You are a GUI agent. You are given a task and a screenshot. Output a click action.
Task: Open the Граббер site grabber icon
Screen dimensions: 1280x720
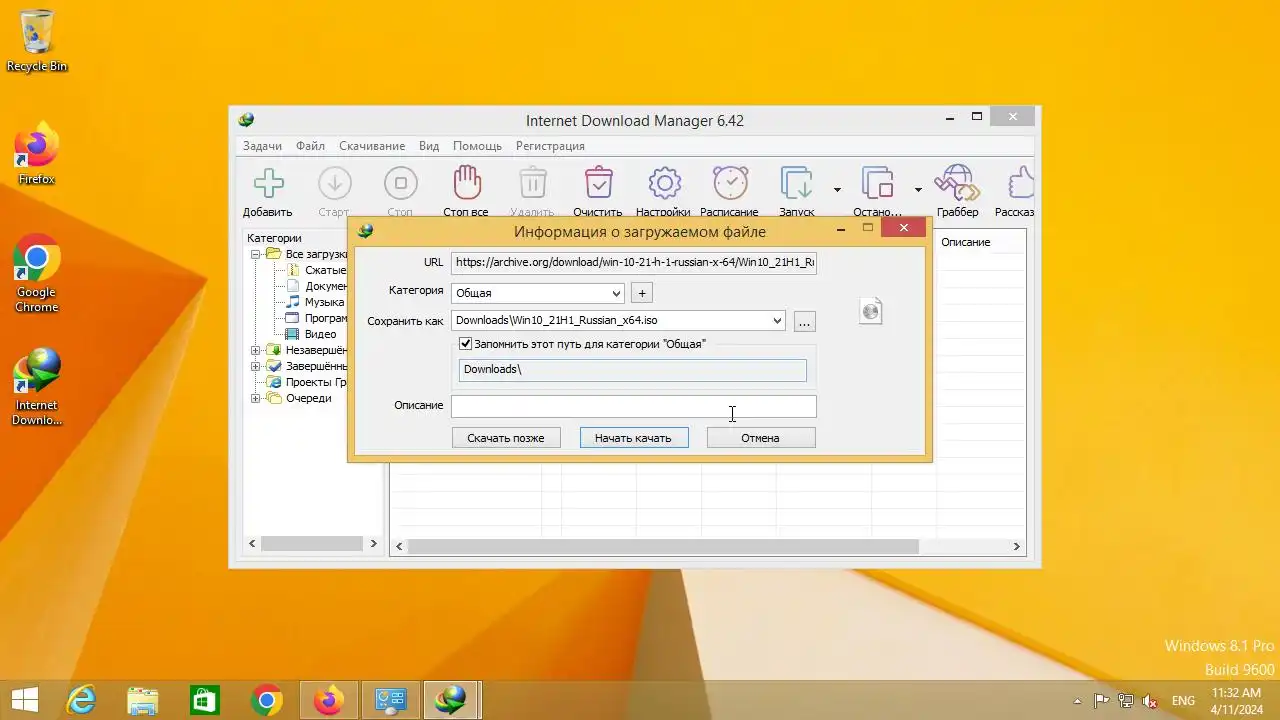click(x=957, y=184)
